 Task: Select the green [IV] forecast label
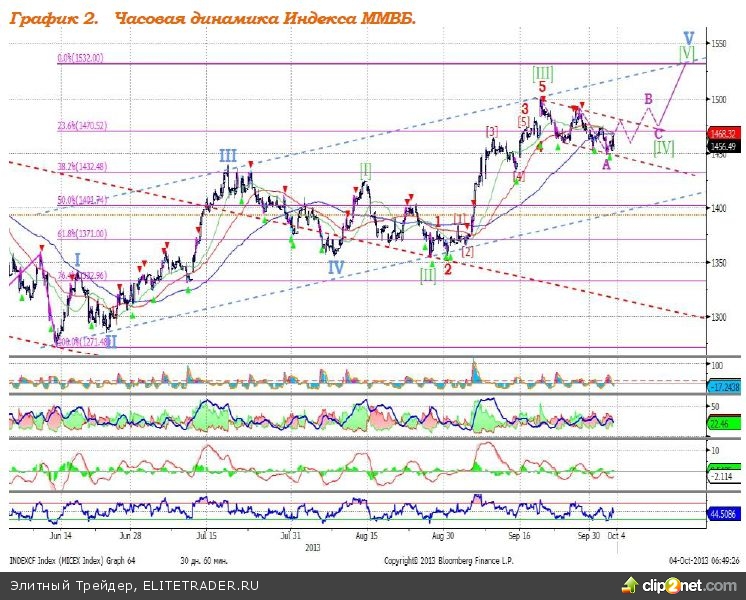click(x=663, y=147)
